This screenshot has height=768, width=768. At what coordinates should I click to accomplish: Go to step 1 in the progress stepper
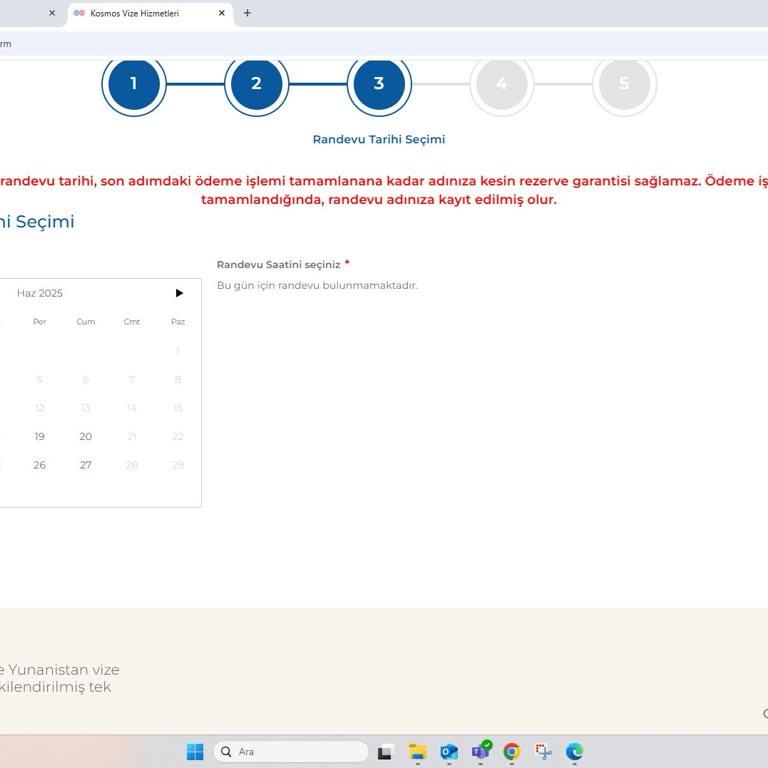coord(134,83)
